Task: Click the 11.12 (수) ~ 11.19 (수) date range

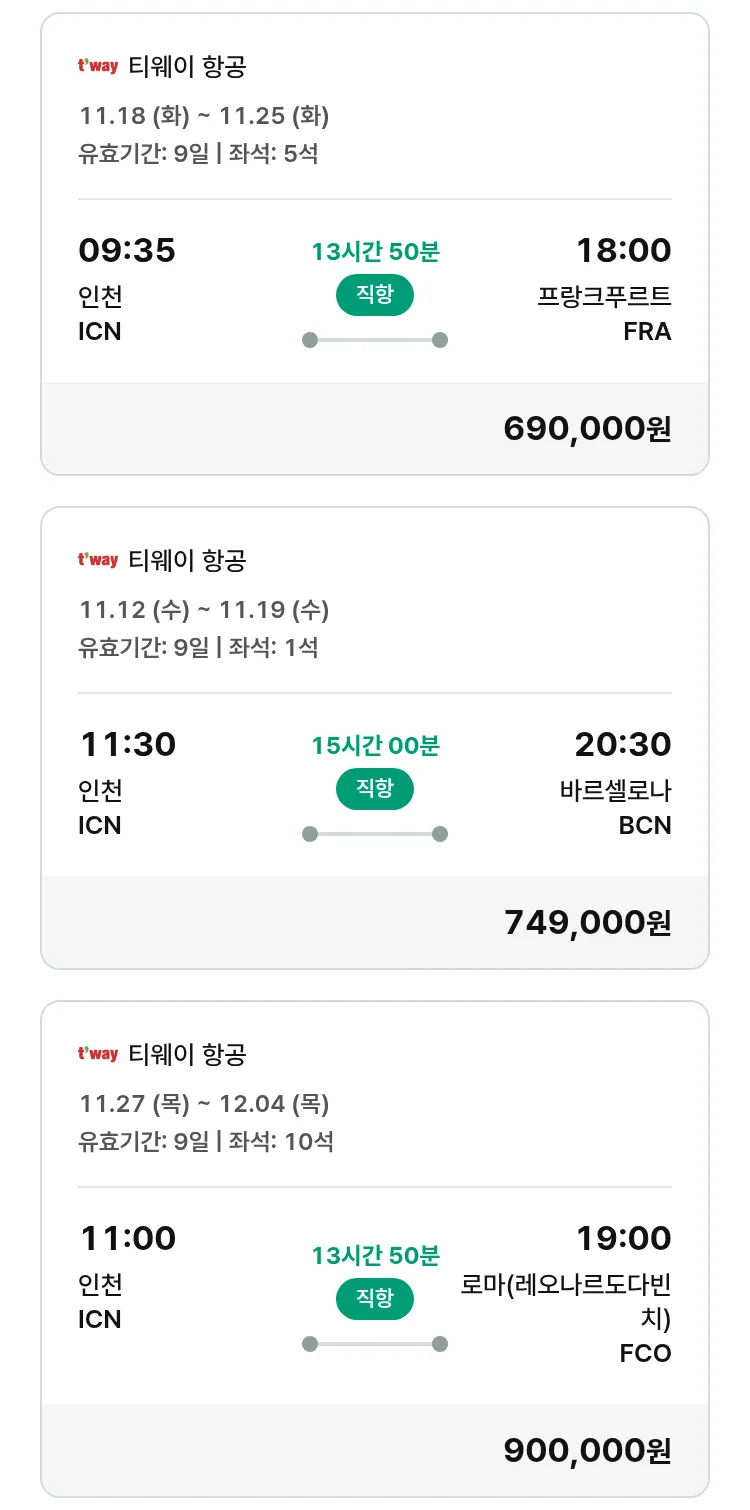Action: coord(204,610)
